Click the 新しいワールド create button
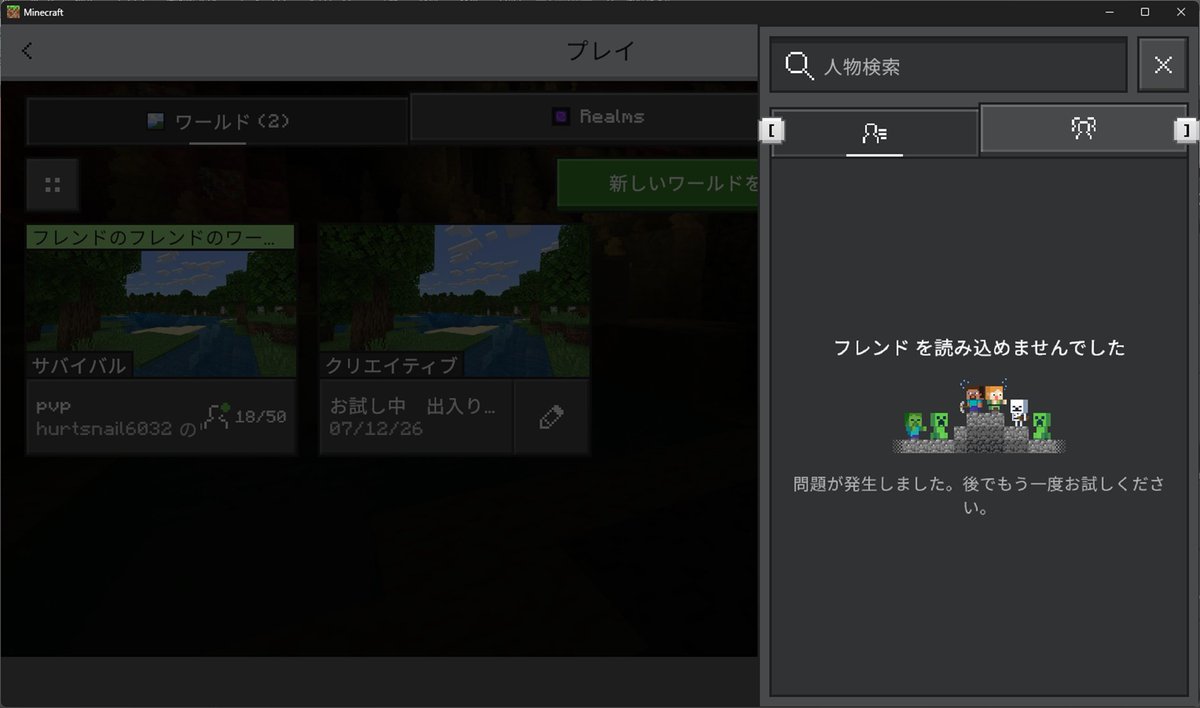The height and width of the screenshot is (708, 1200). click(658, 183)
